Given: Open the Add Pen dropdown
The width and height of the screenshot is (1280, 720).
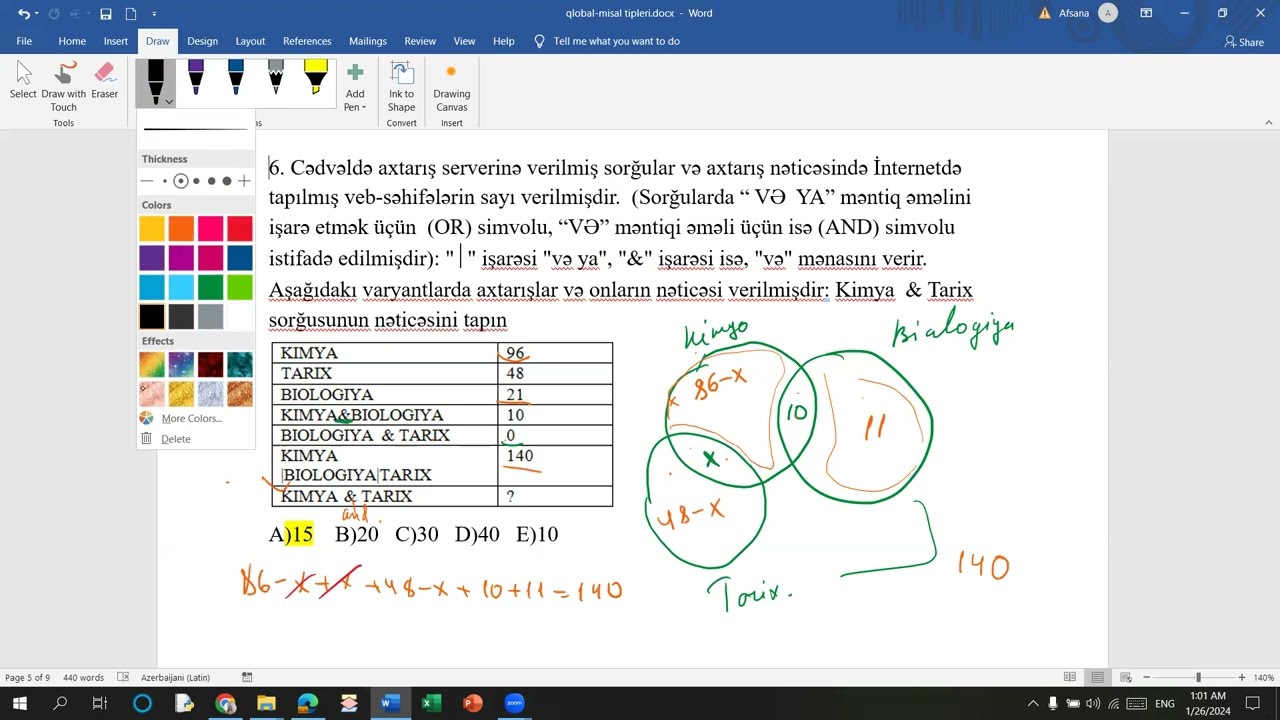Looking at the screenshot, I should [355, 87].
